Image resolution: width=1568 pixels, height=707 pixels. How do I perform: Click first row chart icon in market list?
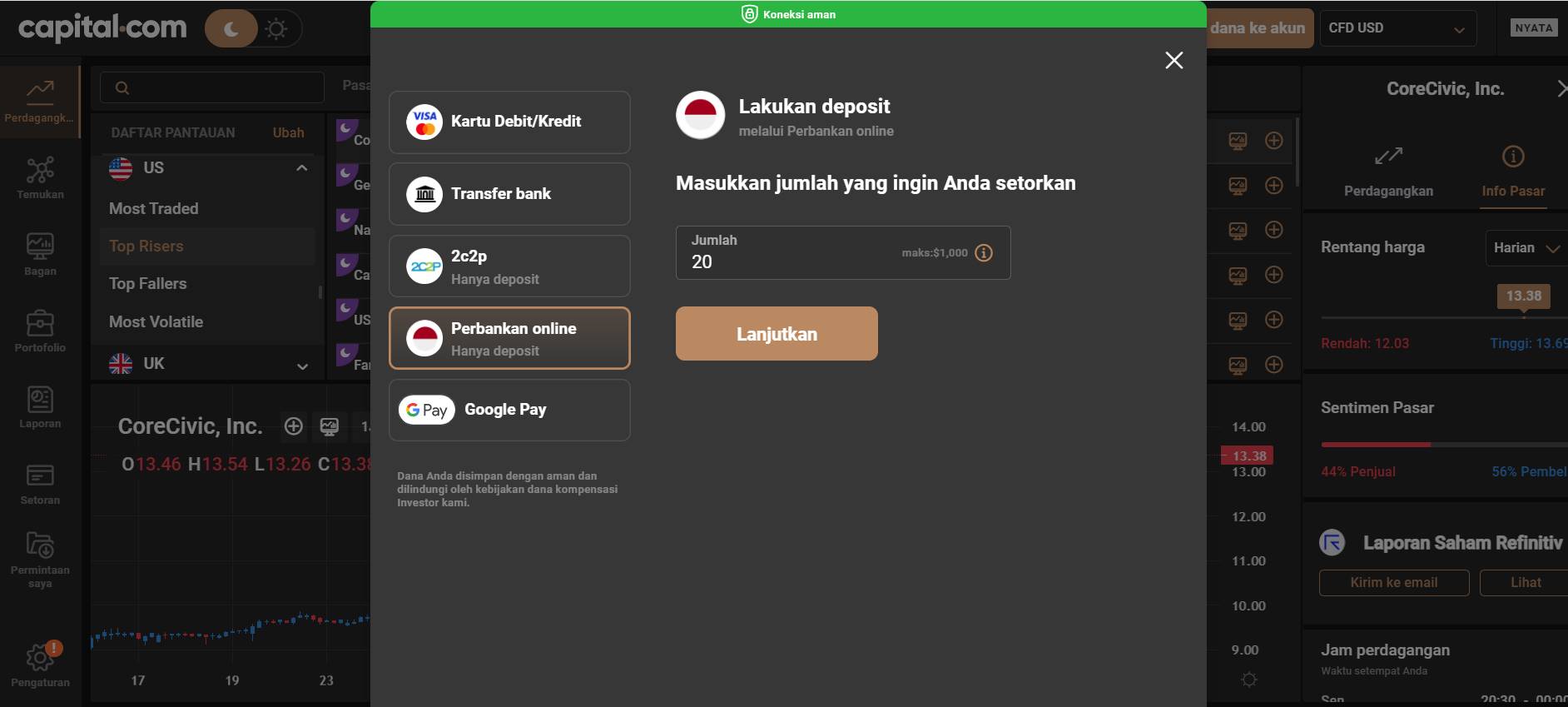click(x=1238, y=141)
